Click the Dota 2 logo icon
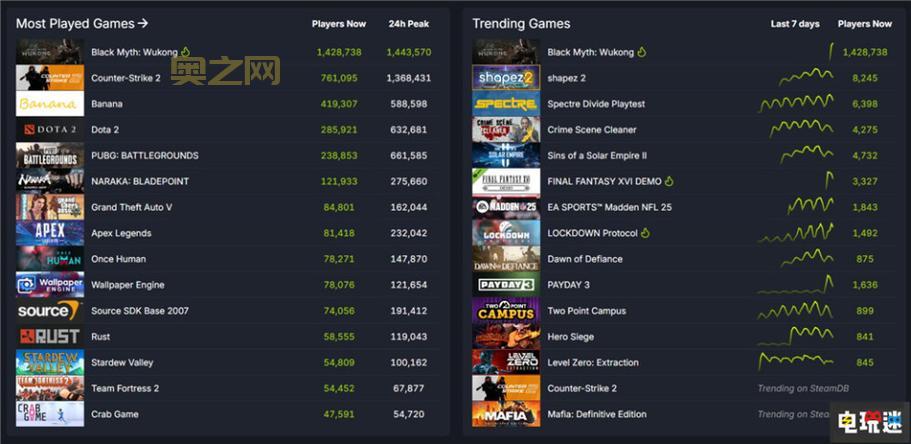Viewport: 911px width, 444px height. click(x=50, y=130)
